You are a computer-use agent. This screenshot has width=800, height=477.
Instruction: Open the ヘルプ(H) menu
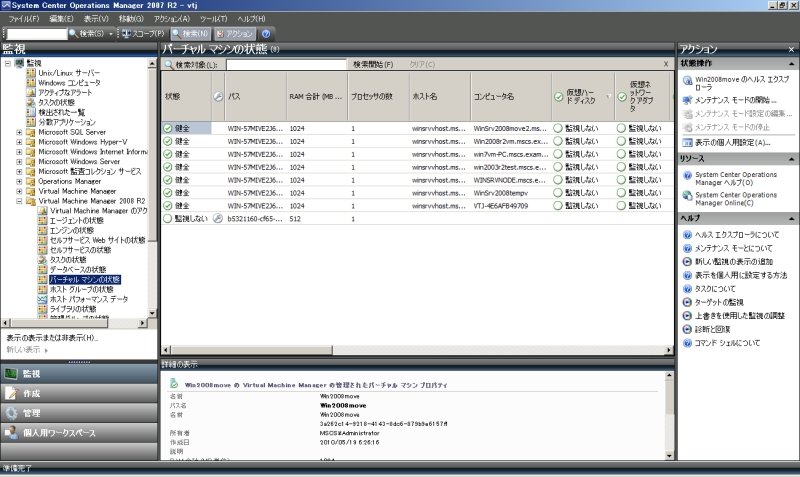pos(251,18)
